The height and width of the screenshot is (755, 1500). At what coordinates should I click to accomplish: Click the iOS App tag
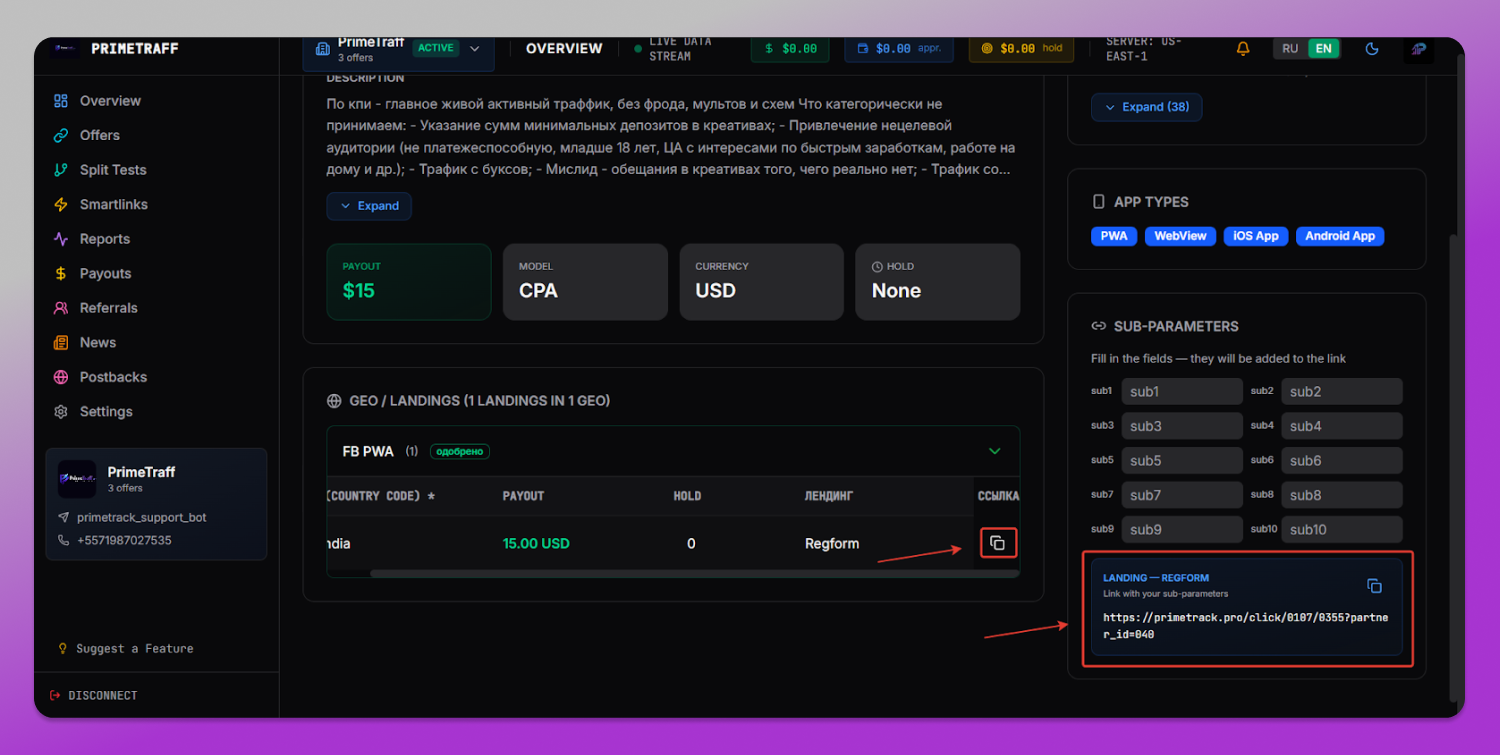[x=1256, y=236]
